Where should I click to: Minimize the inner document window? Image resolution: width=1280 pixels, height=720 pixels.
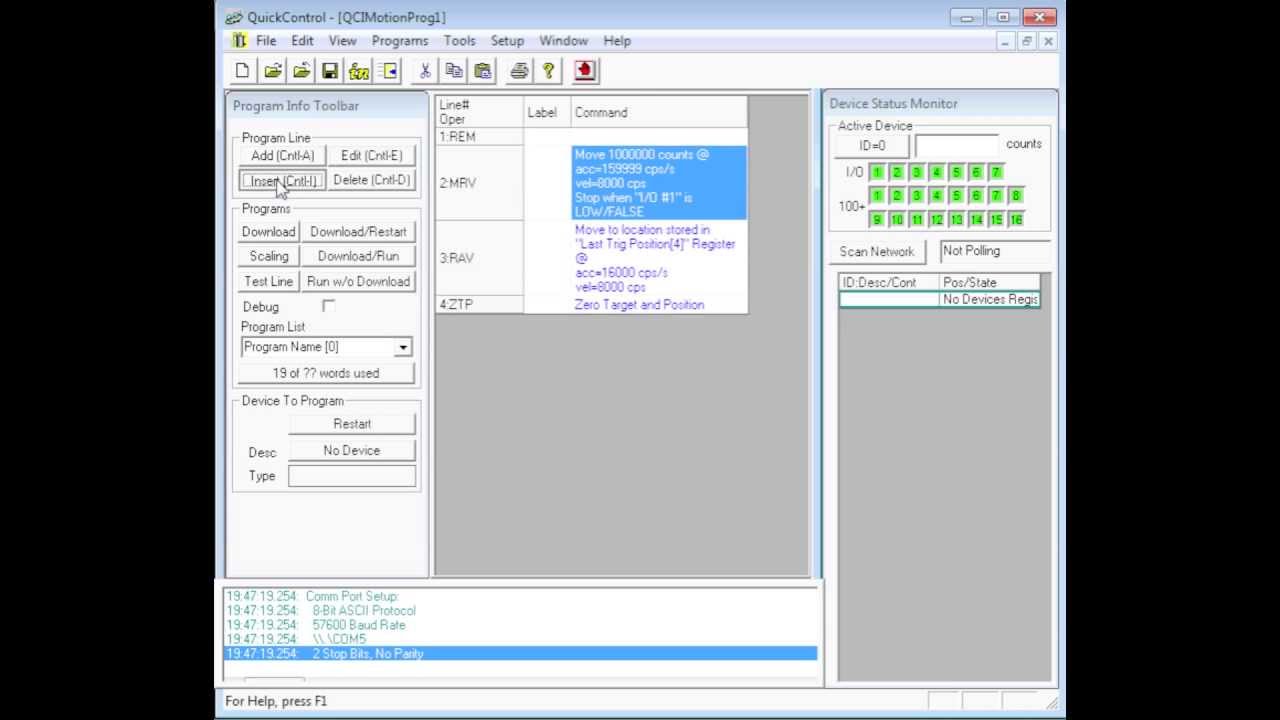tap(1007, 41)
